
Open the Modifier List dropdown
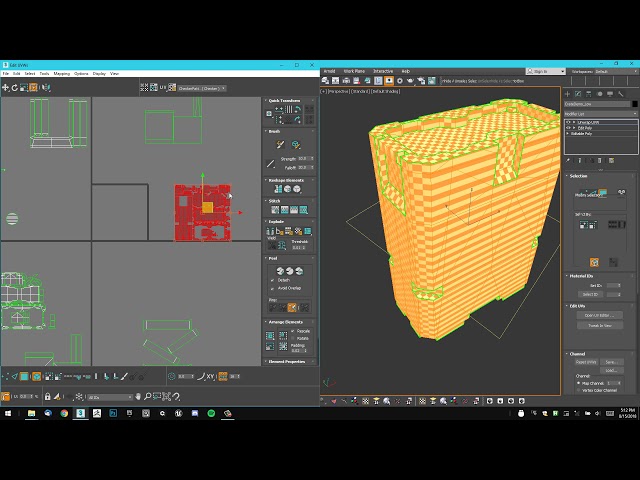601,114
